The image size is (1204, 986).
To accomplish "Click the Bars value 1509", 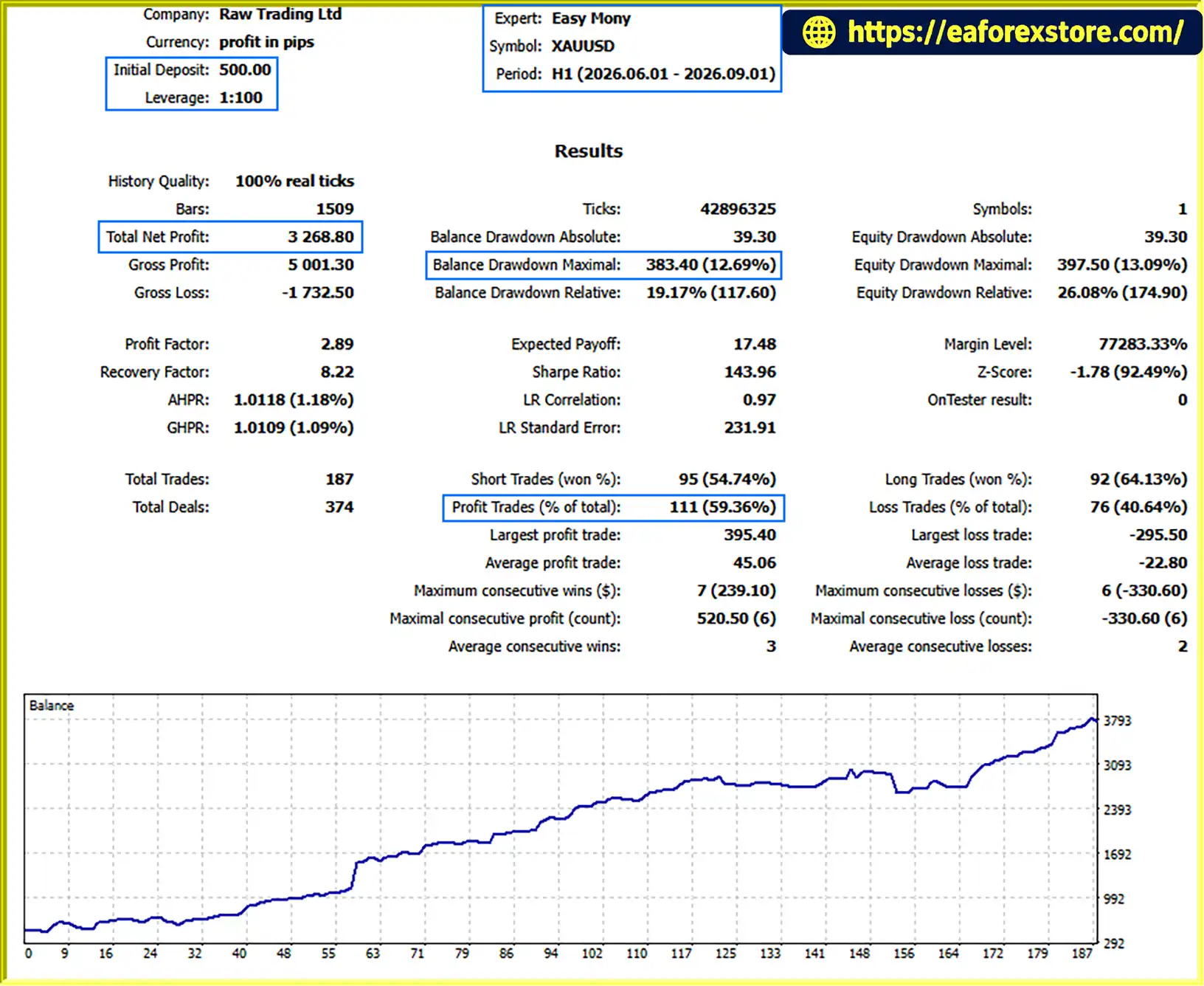I will point(335,209).
